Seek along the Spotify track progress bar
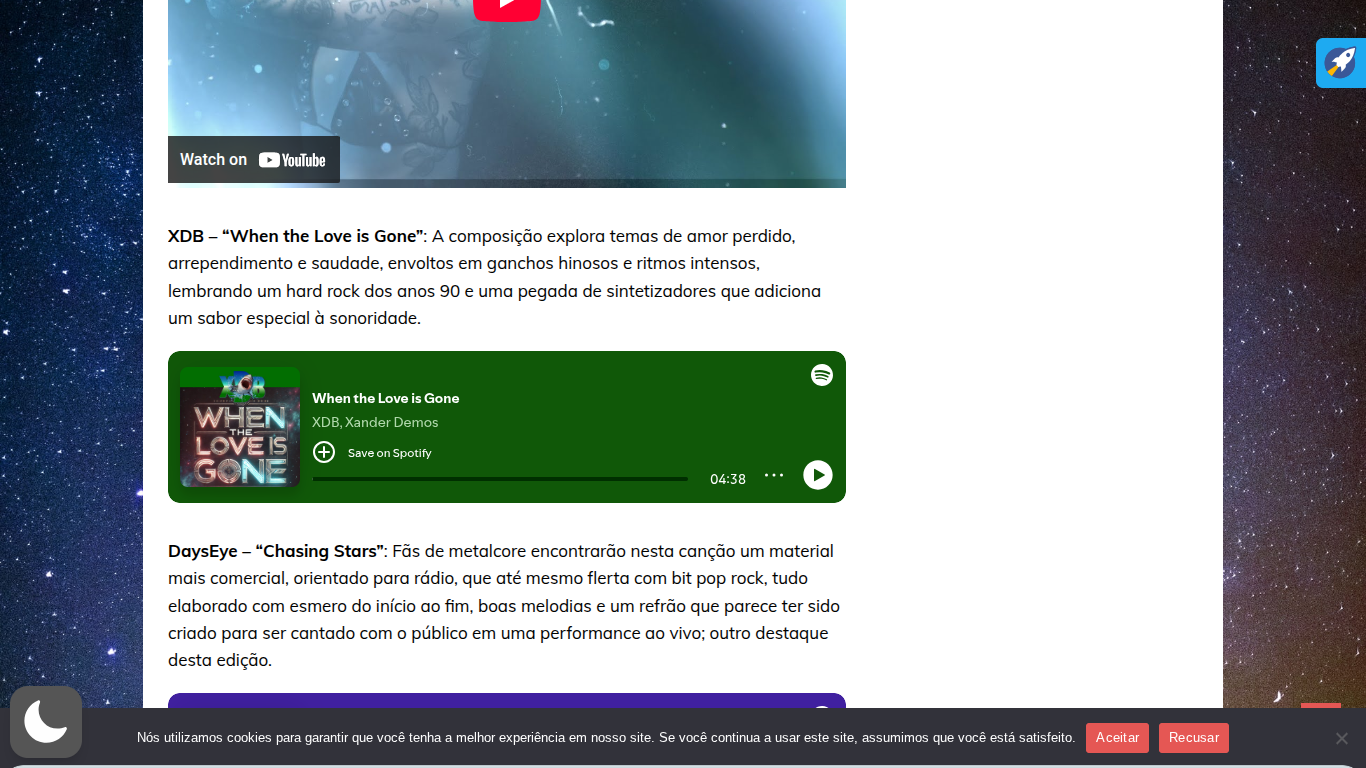This screenshot has height=768, width=1366. coord(500,479)
